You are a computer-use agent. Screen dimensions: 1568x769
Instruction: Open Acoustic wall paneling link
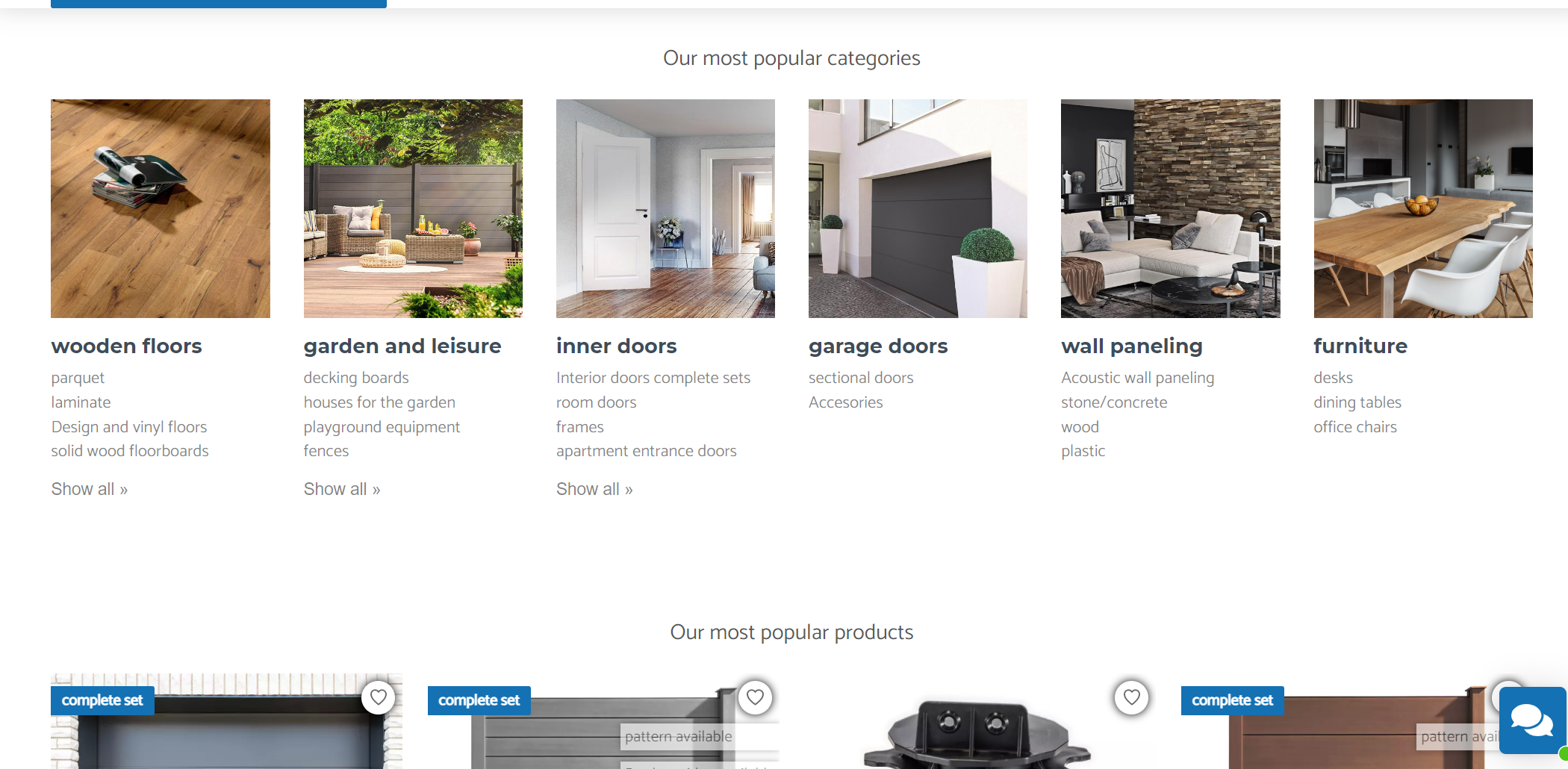point(1138,378)
